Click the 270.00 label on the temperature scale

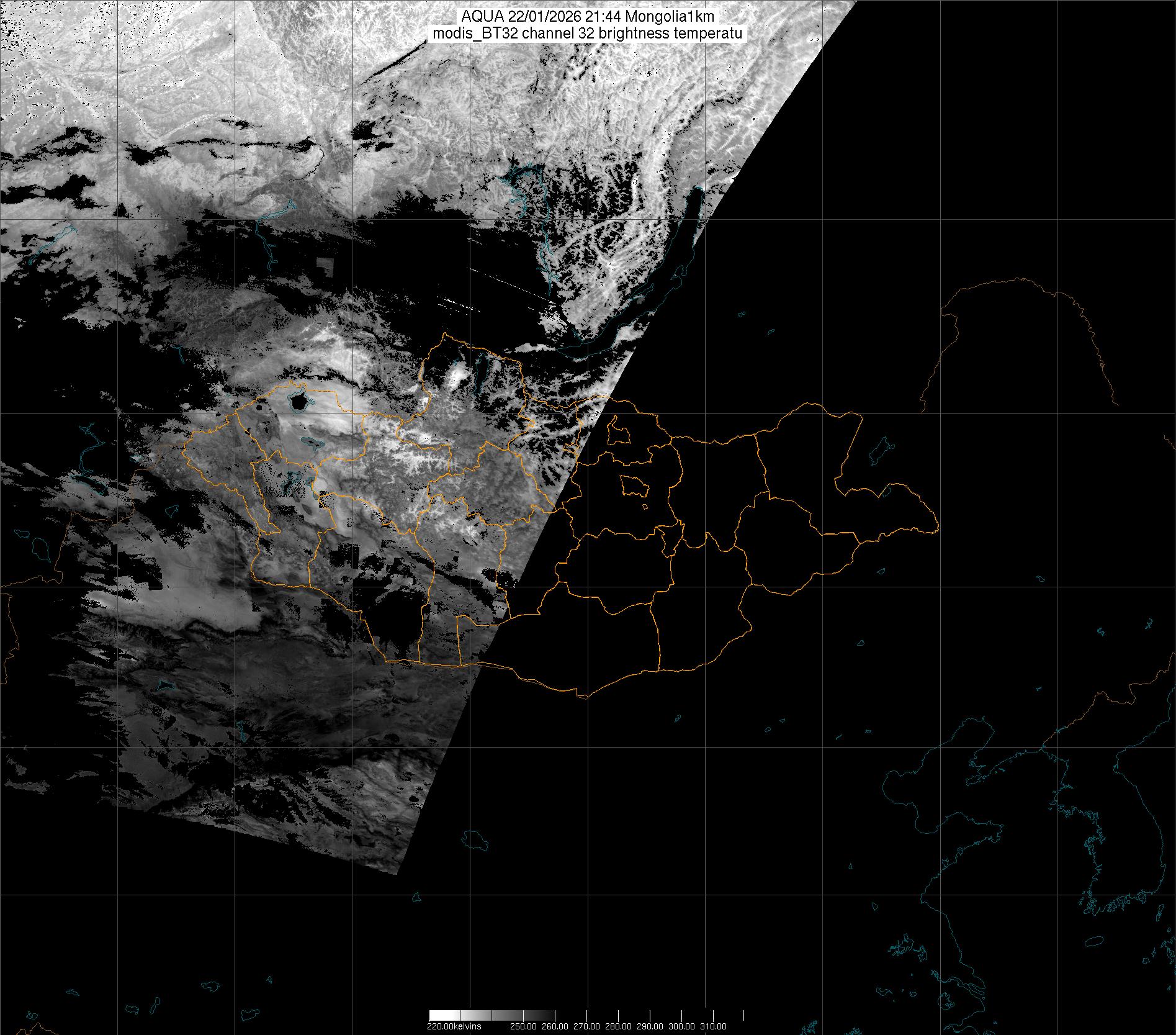(x=586, y=1026)
